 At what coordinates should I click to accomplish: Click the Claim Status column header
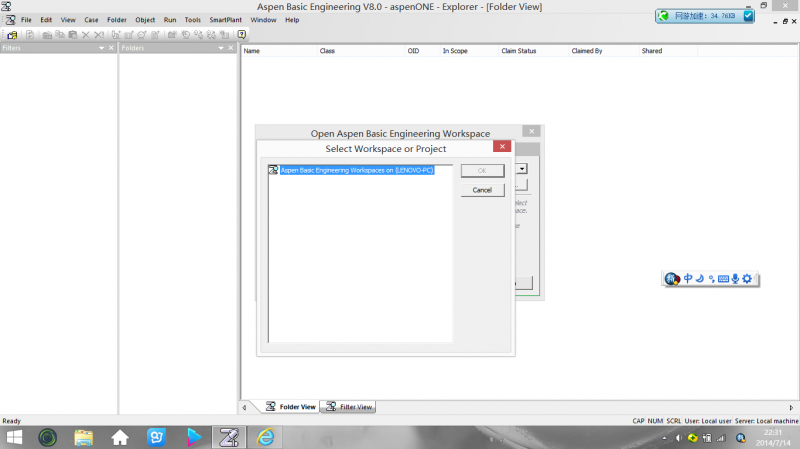click(533, 51)
